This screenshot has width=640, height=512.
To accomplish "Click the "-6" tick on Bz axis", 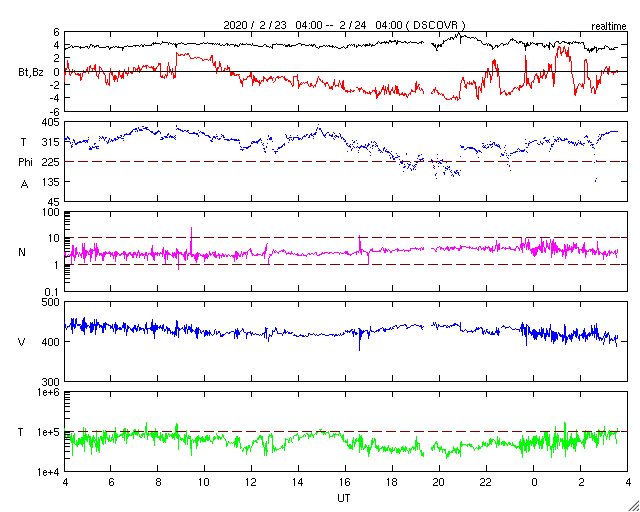I will pos(54,111).
